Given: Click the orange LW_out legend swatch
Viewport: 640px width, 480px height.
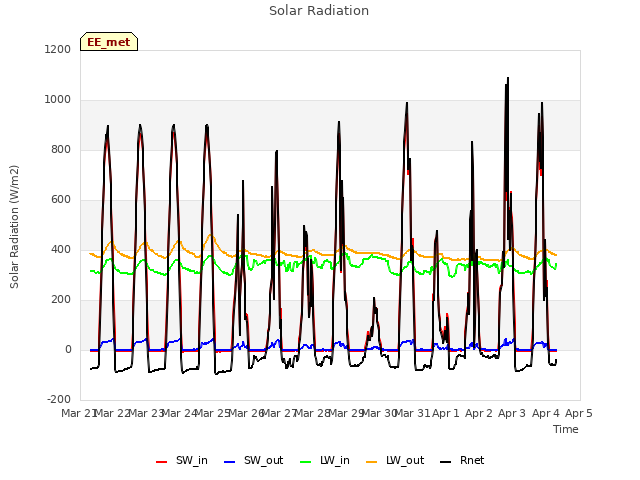Looking at the screenshot, I should coord(372,462).
